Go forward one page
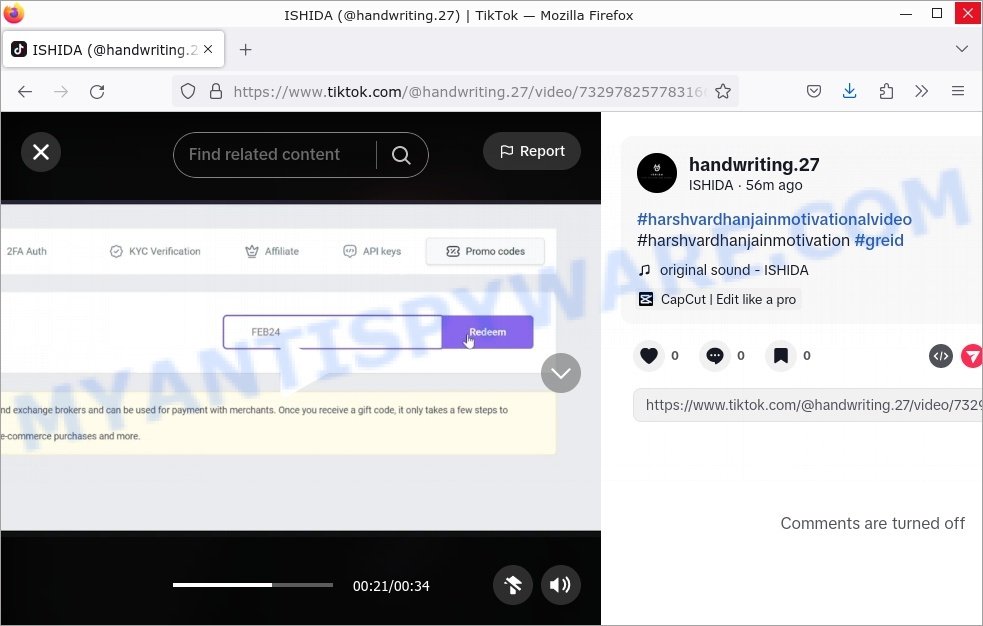The height and width of the screenshot is (626, 983). [61, 91]
